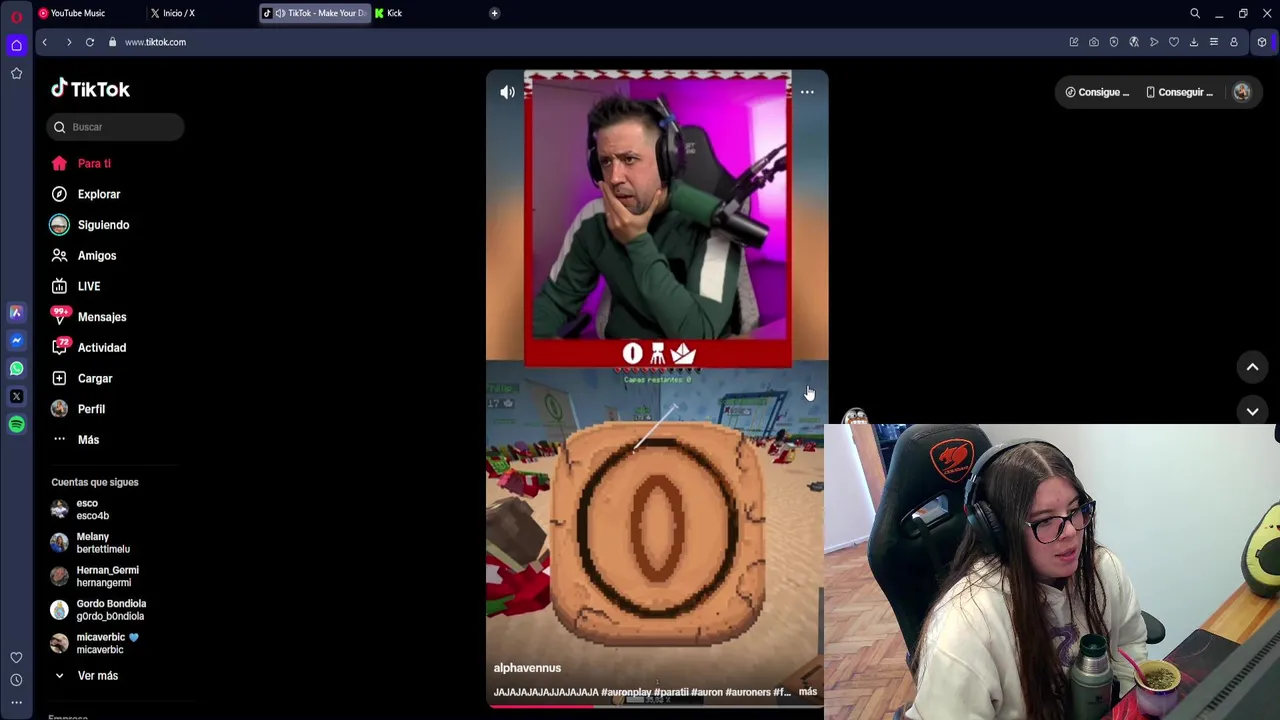The image size is (1280, 720).
Task: Open Spotify in the Opera sidebar
Action: tap(16, 424)
